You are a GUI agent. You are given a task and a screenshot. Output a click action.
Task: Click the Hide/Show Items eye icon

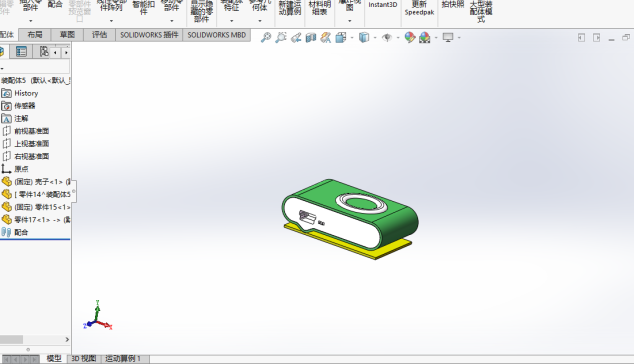tap(387, 37)
